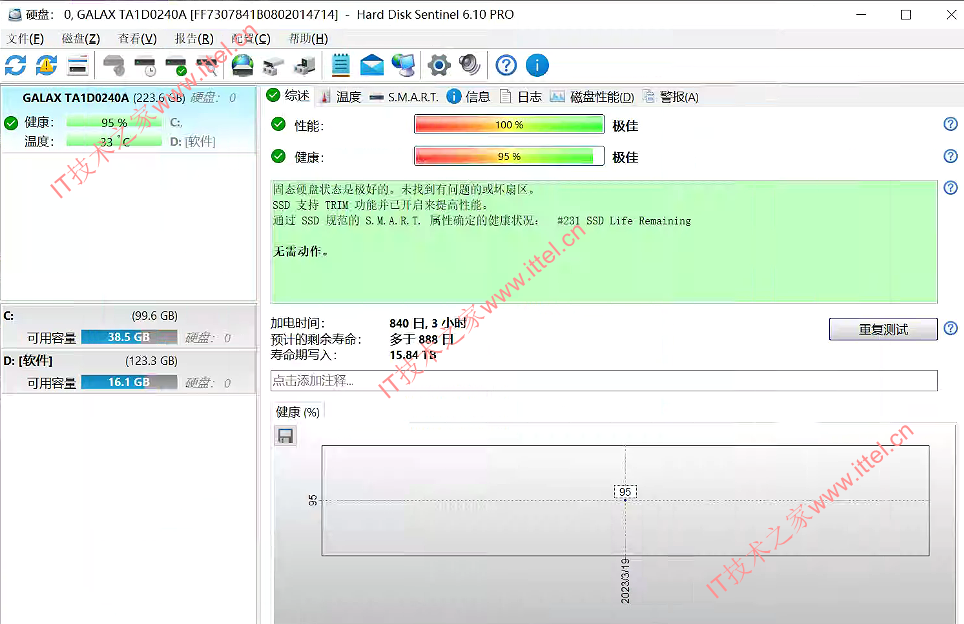Viewport: 964px width, 624px height.
Task: Click D: free space bar 16.1 GB
Action: pos(129,382)
